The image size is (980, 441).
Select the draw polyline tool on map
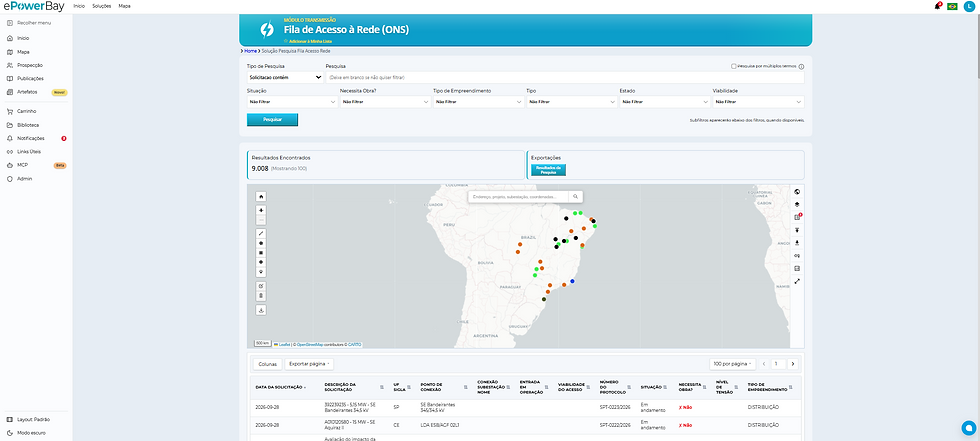(x=261, y=233)
